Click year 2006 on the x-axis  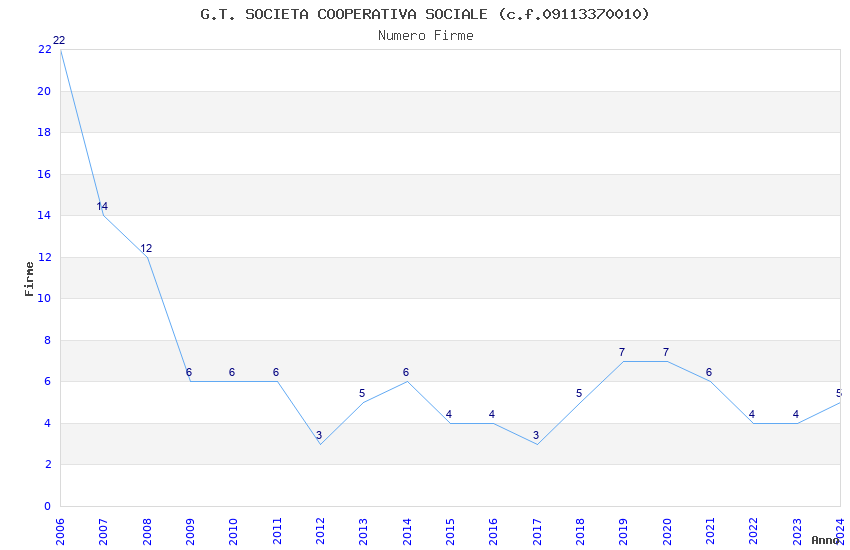[x=60, y=532]
